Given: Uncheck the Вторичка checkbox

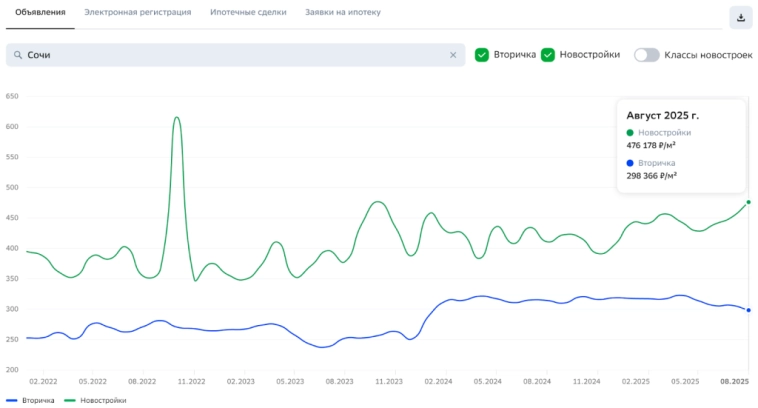Looking at the screenshot, I should tap(482, 55).
